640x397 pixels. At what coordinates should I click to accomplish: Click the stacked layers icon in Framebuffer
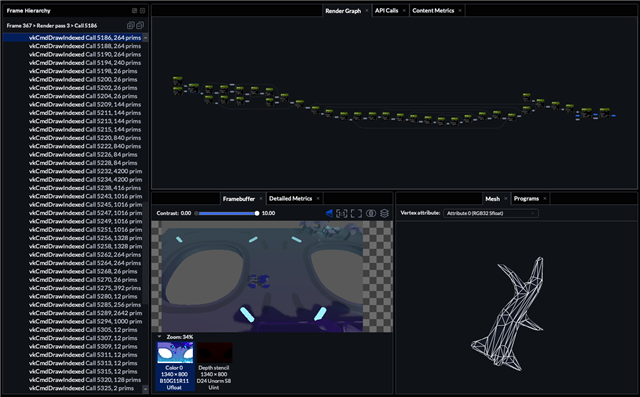pos(384,213)
